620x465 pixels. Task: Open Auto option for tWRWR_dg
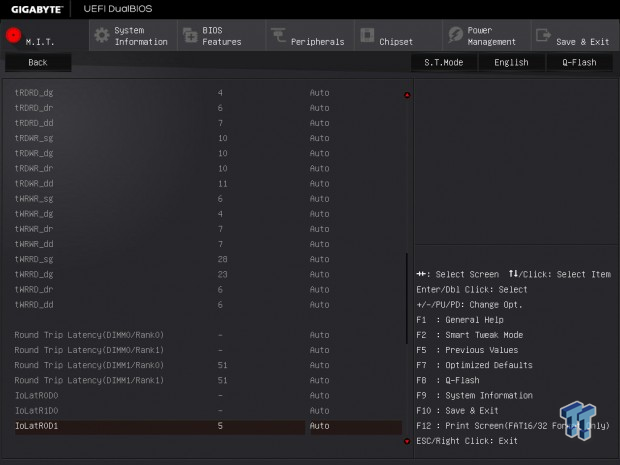coord(319,214)
